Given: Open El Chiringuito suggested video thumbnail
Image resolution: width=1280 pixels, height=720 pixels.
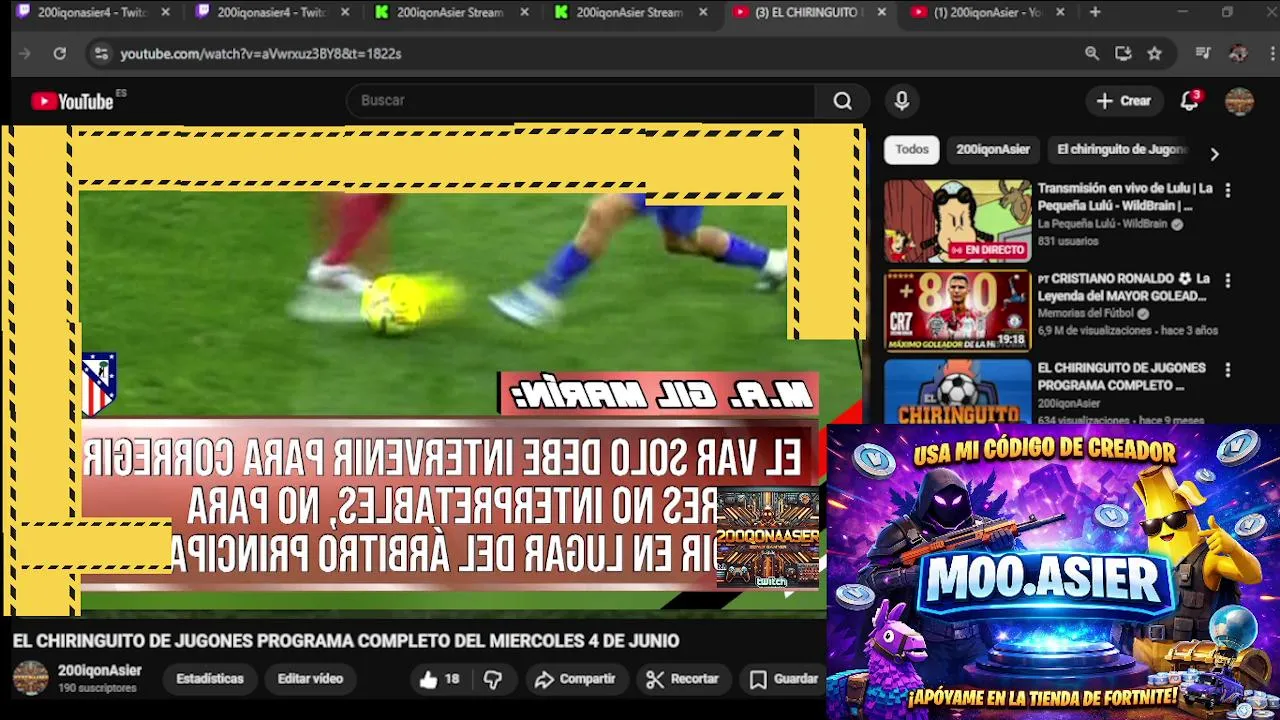Looking at the screenshot, I should tap(957, 392).
